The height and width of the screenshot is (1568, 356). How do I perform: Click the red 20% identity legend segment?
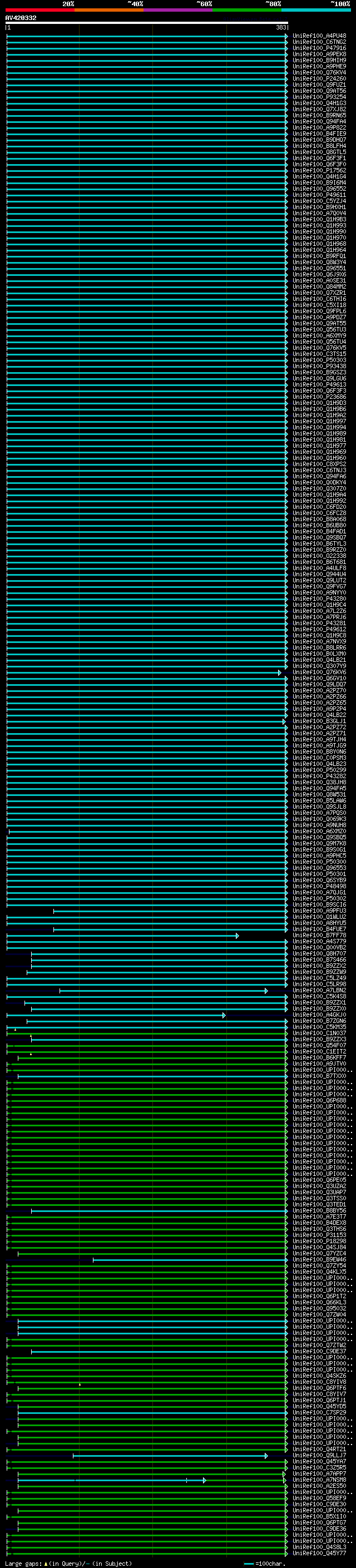(x=39, y=10)
